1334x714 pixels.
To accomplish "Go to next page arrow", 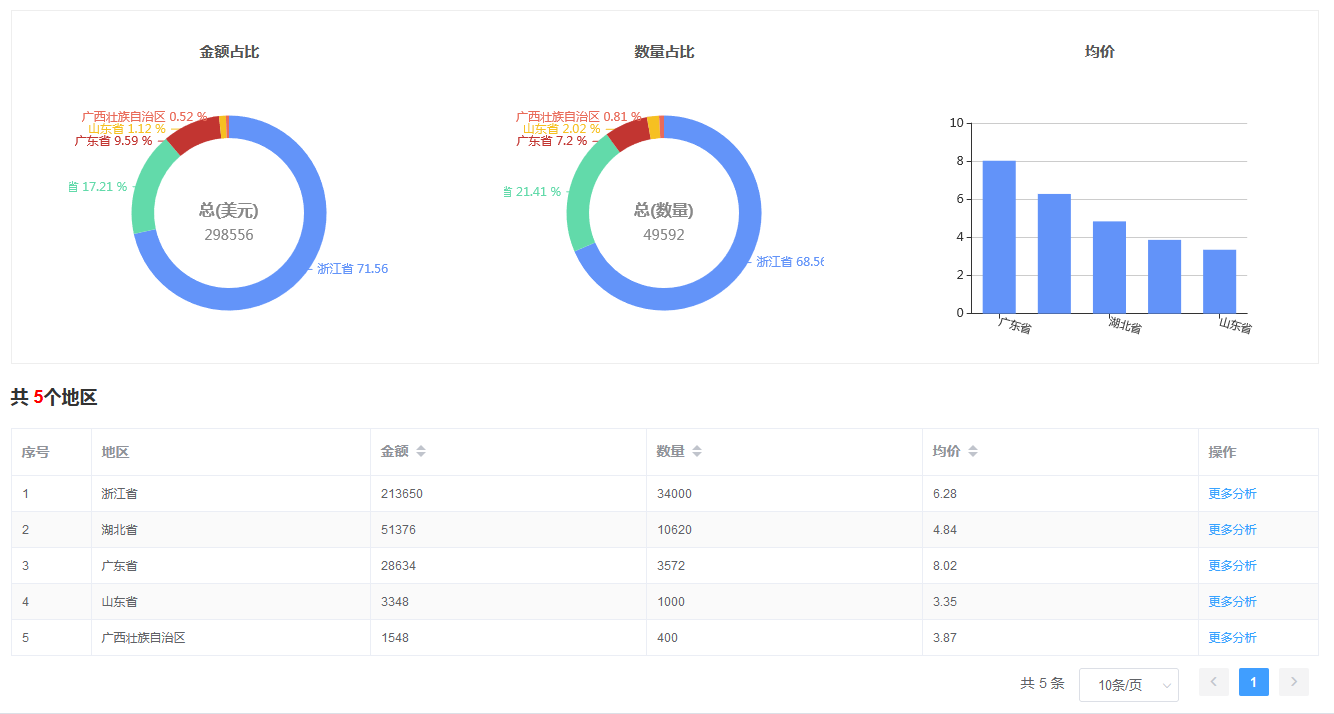I will pos(1294,682).
